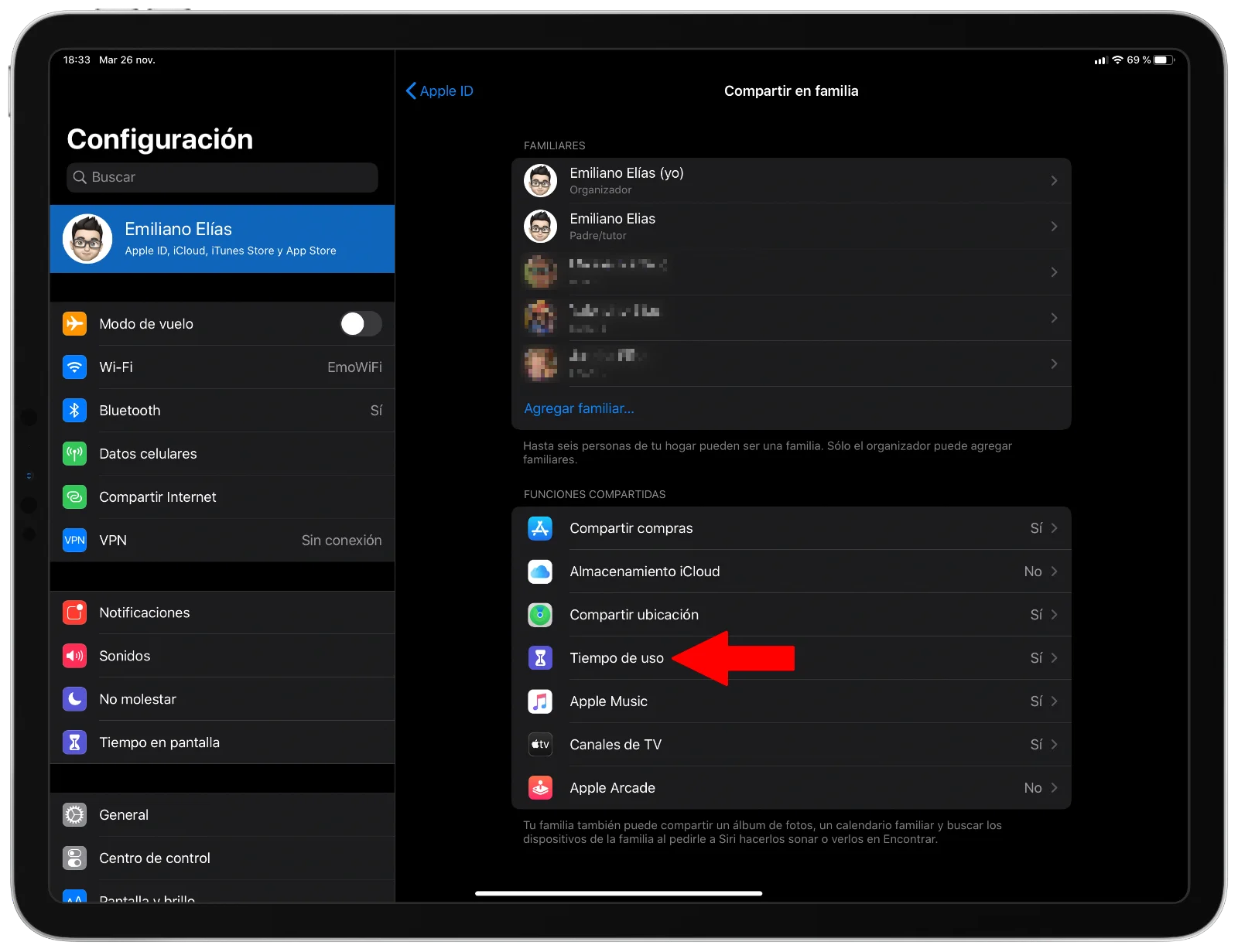Tap the Apple TV icon for Canales de TV
The width and height of the screenshot is (1238, 952).
[540, 745]
